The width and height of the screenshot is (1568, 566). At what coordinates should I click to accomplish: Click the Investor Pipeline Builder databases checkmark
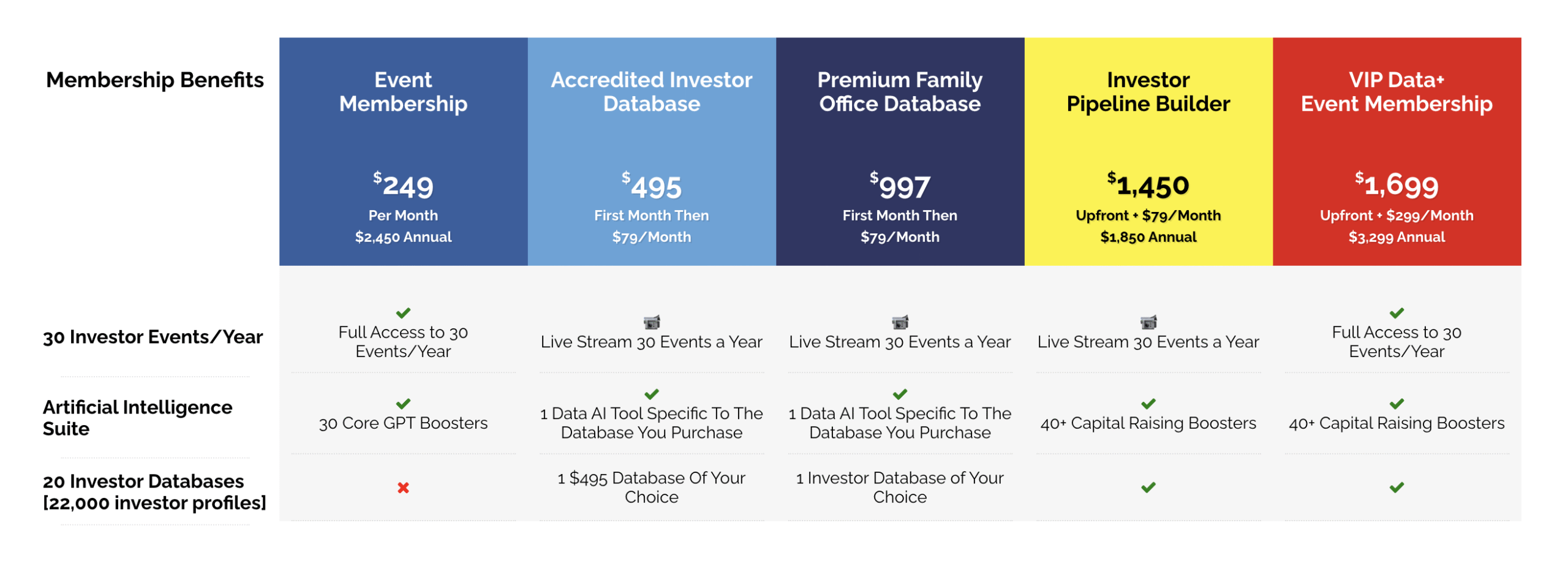[x=1148, y=488]
